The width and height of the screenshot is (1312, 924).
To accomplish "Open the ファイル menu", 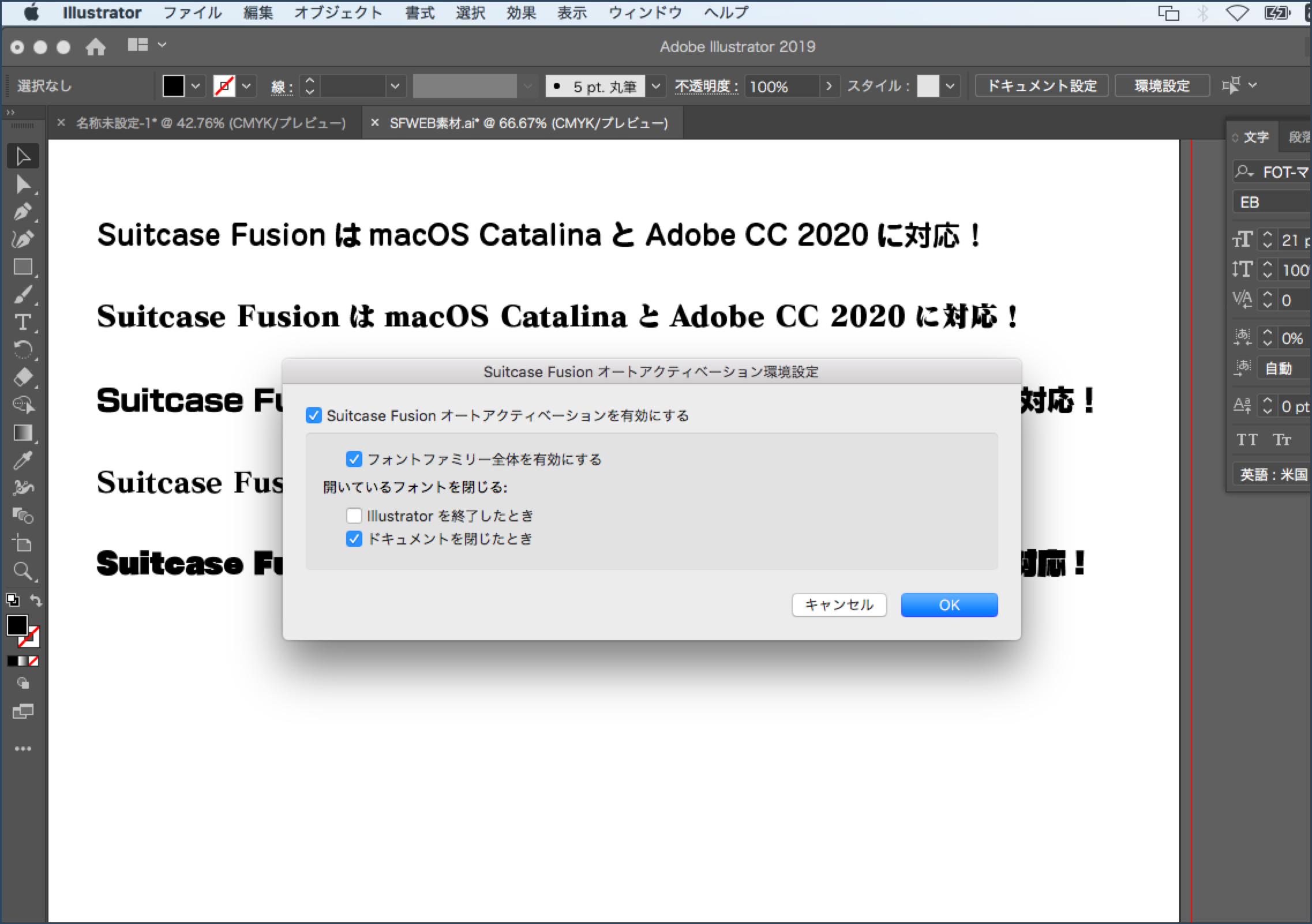I will (x=192, y=13).
